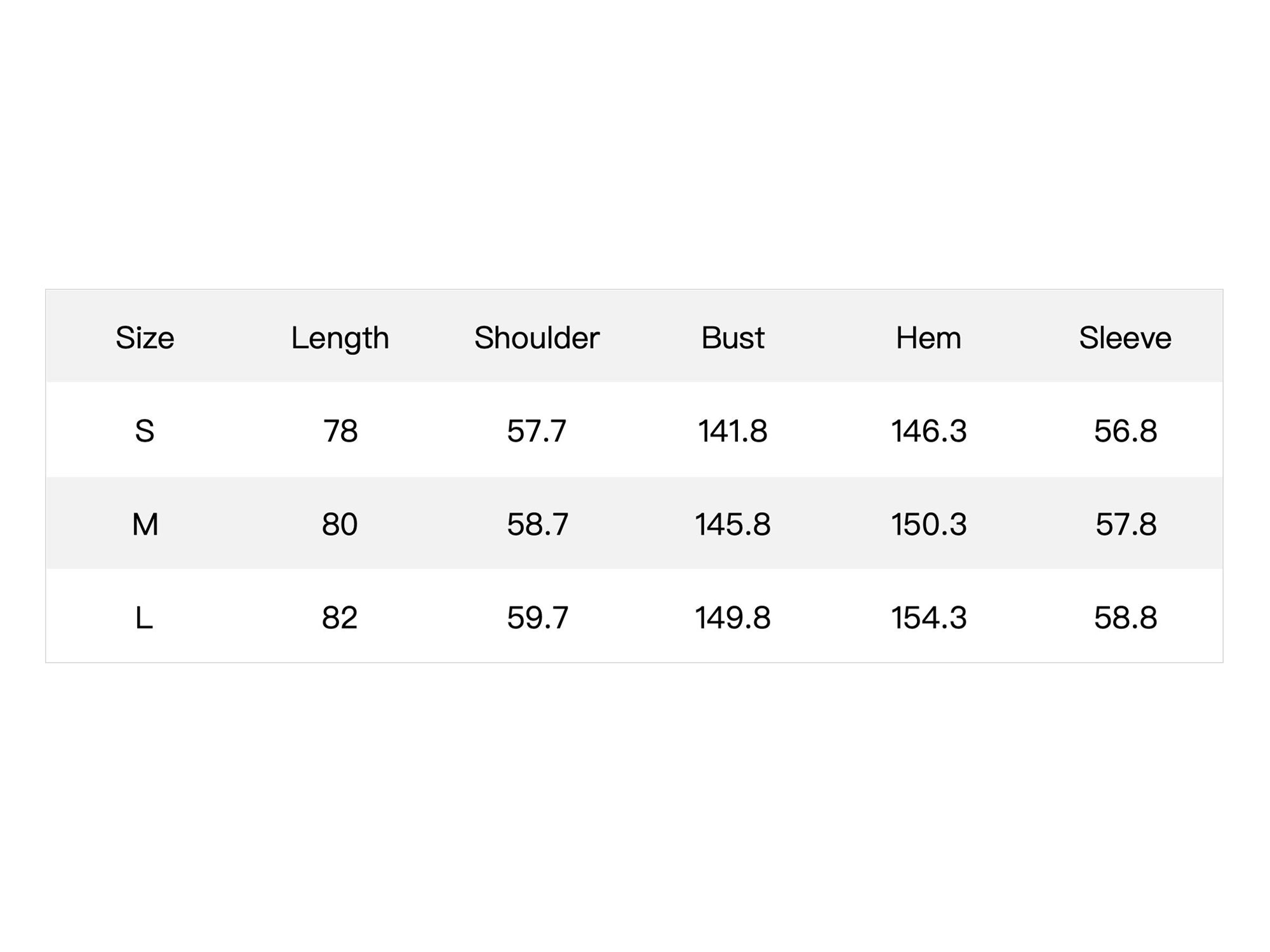Image resolution: width=1270 pixels, height=952 pixels.
Task: Select the L size row label
Action: [x=144, y=618]
